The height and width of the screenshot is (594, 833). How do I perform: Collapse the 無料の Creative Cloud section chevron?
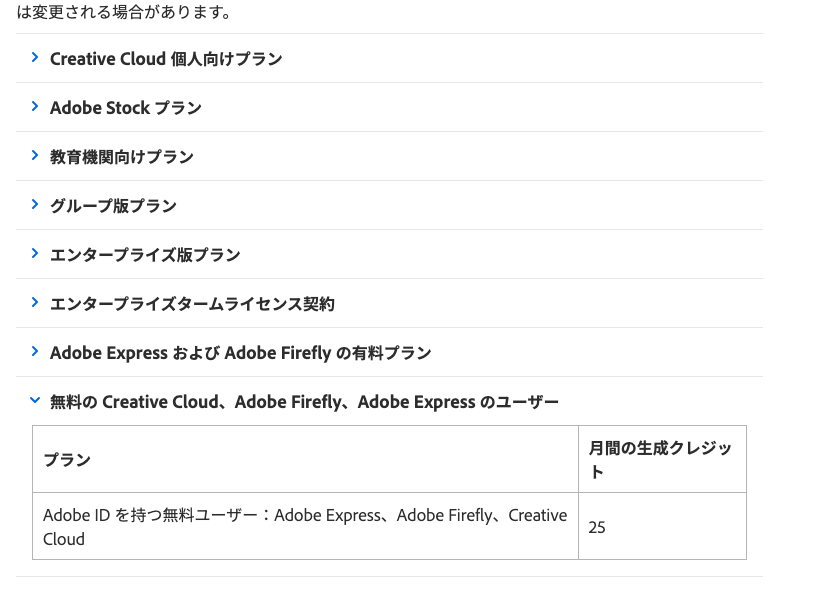35,400
